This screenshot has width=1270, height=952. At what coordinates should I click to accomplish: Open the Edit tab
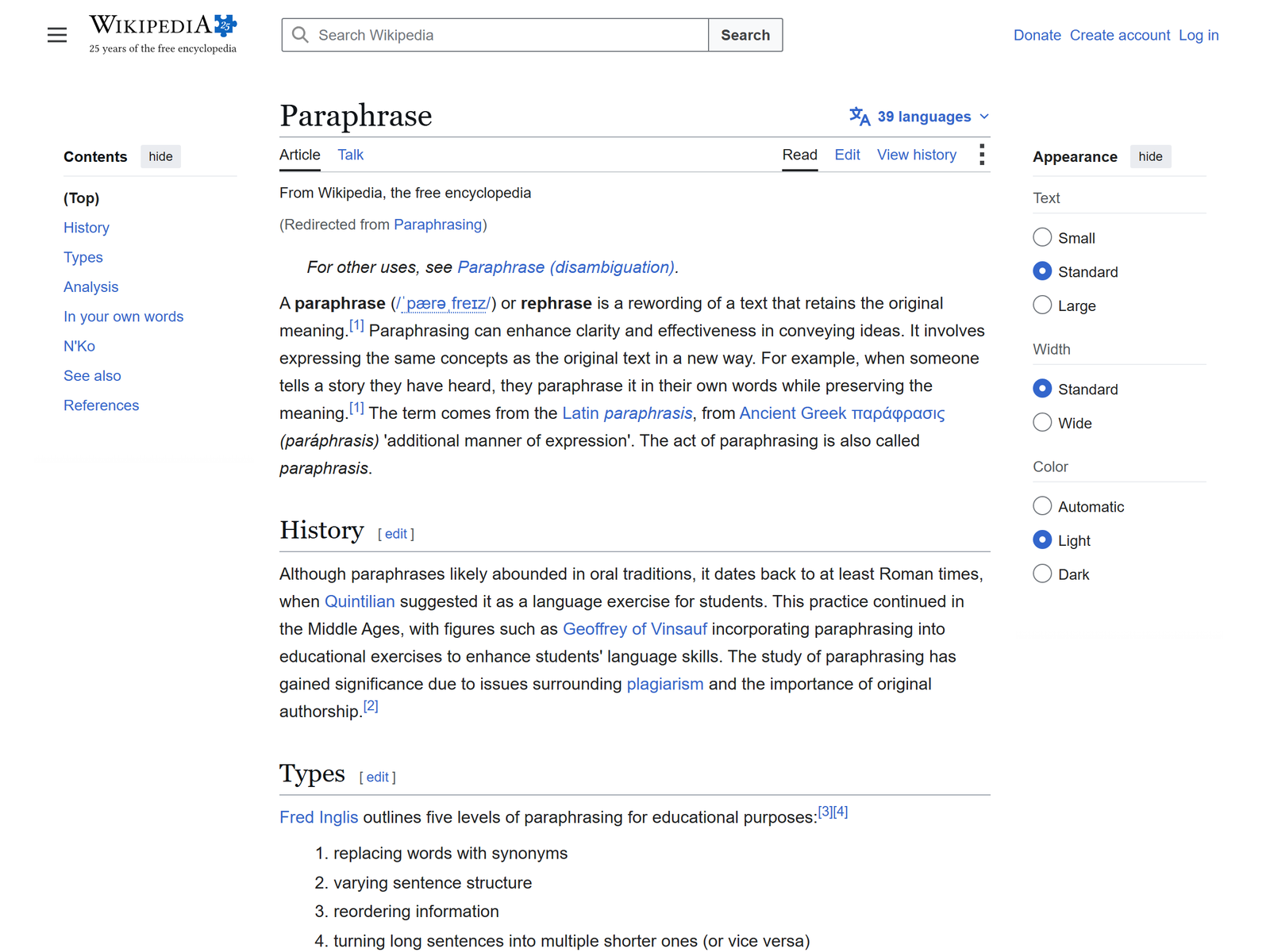tap(847, 155)
